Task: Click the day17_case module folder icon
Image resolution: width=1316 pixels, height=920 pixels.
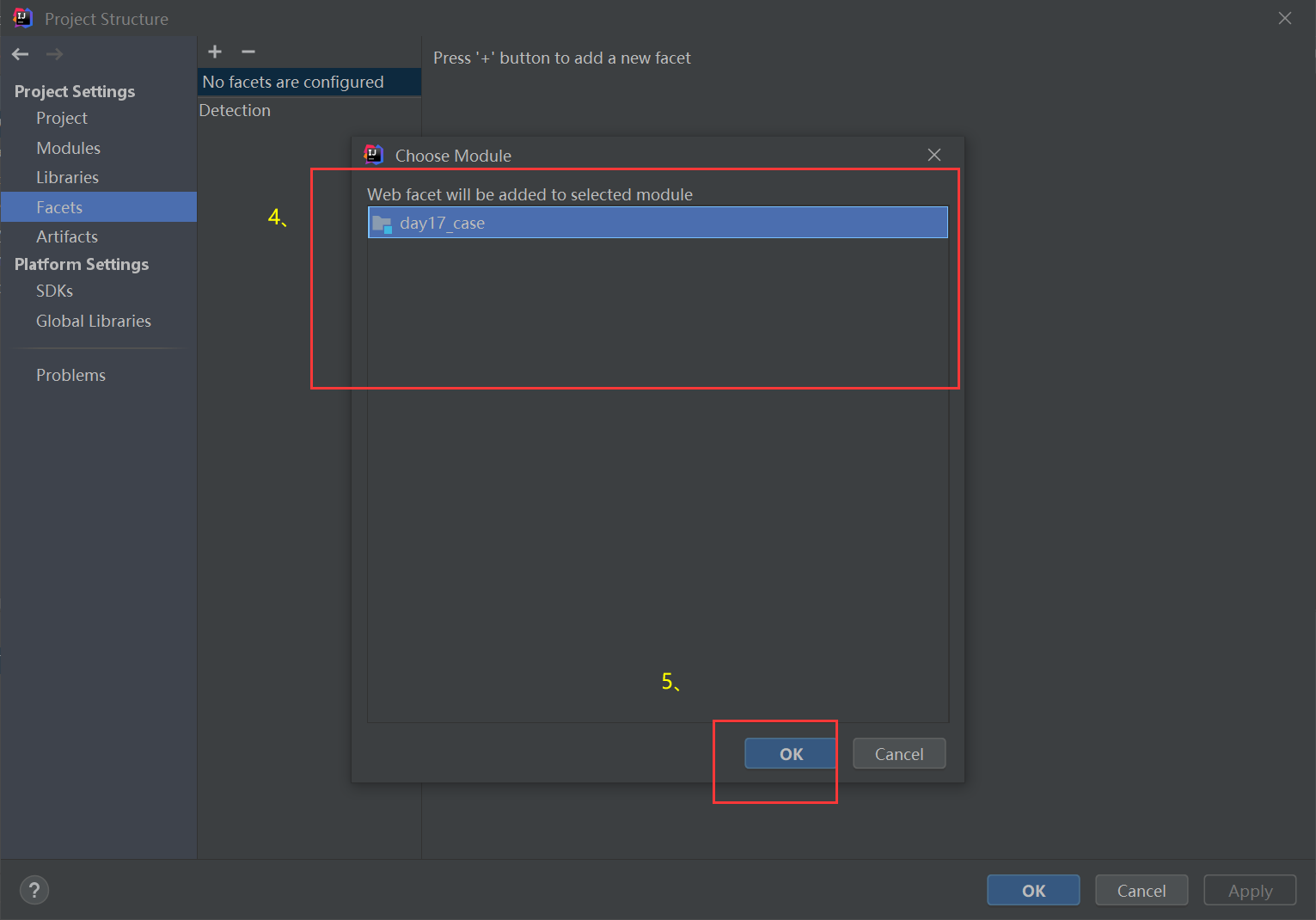Action: point(382,224)
